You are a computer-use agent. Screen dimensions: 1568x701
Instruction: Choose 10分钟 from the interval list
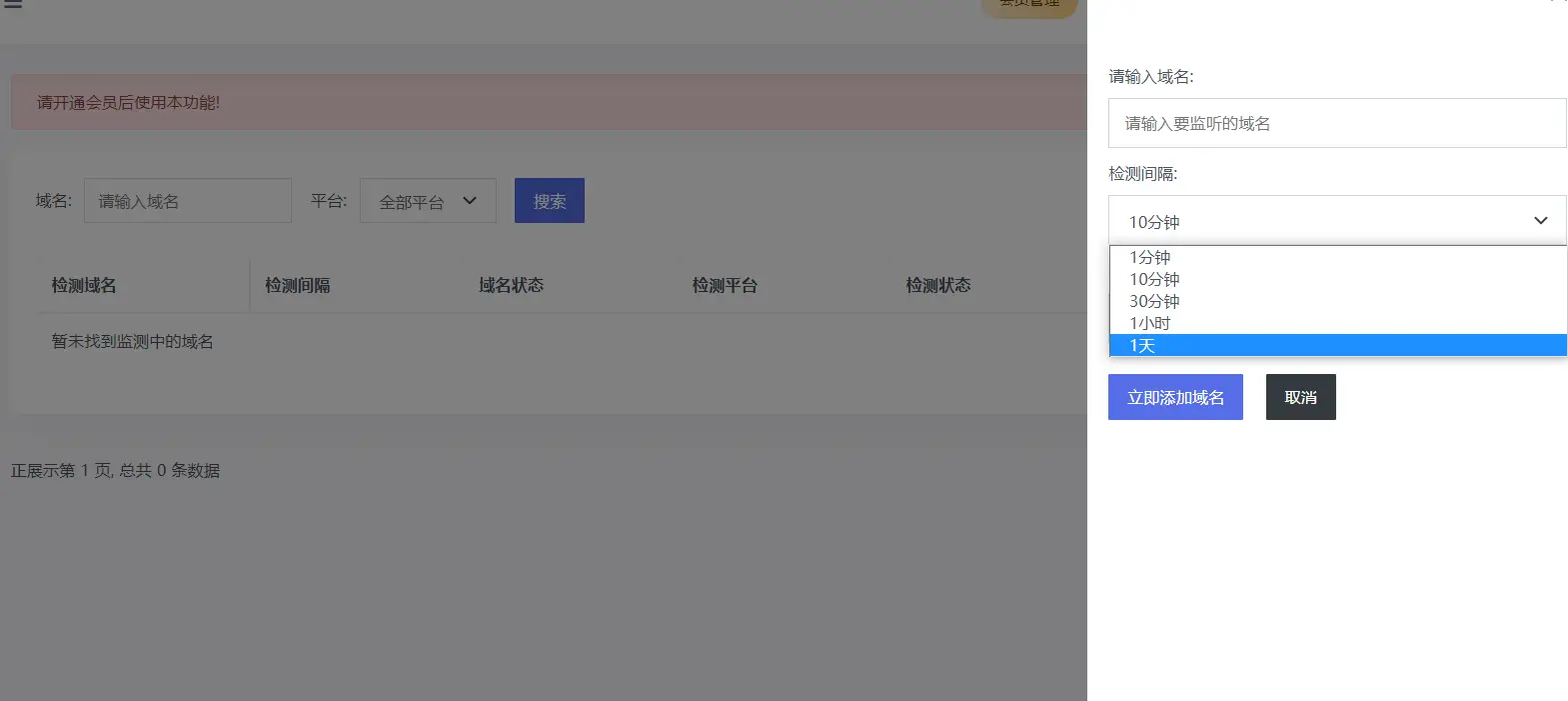click(1338, 279)
